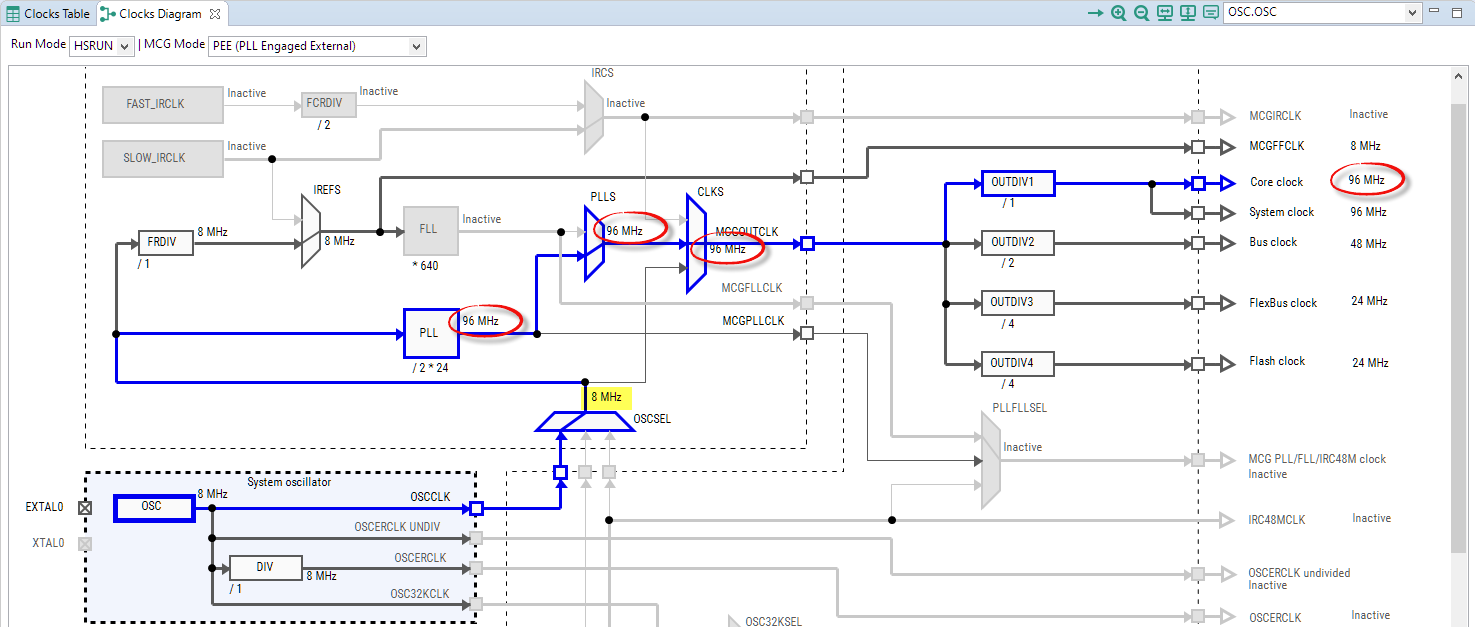Screen dimensions: 1475x627
Task: Fit diagram to width using toolbar icon
Action: [1165, 14]
